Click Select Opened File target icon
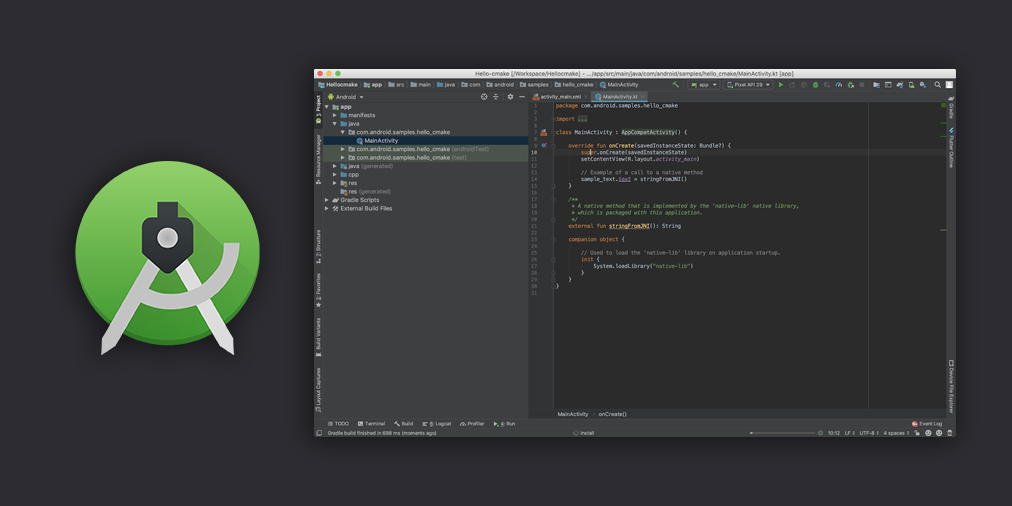The width and height of the screenshot is (1012, 506). (x=484, y=97)
